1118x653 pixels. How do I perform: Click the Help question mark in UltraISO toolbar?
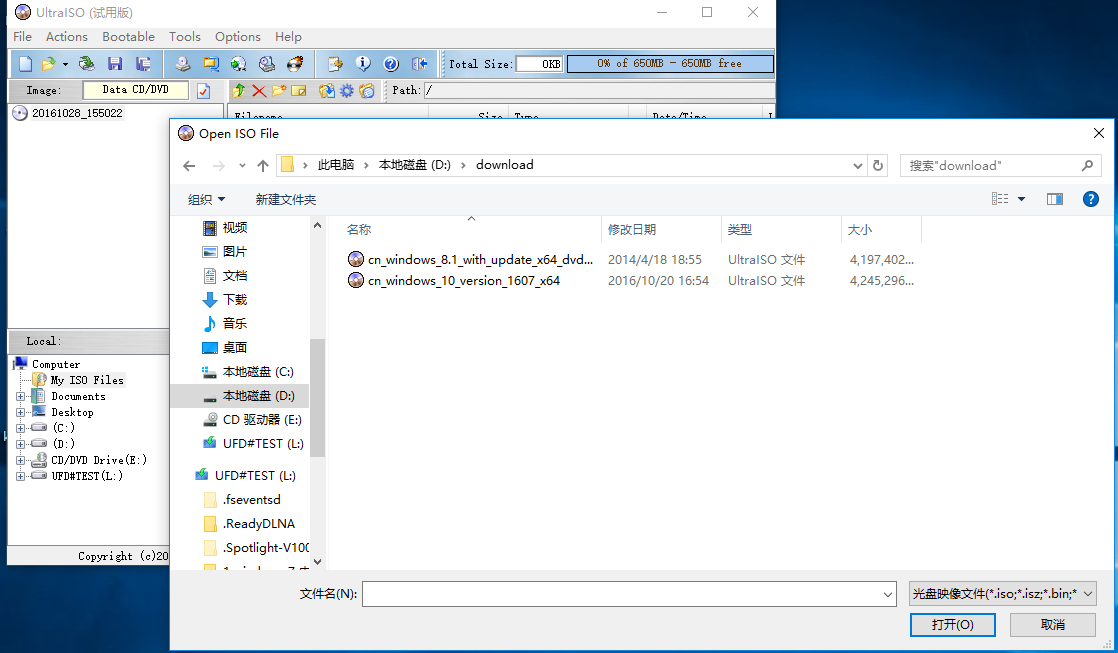point(391,64)
